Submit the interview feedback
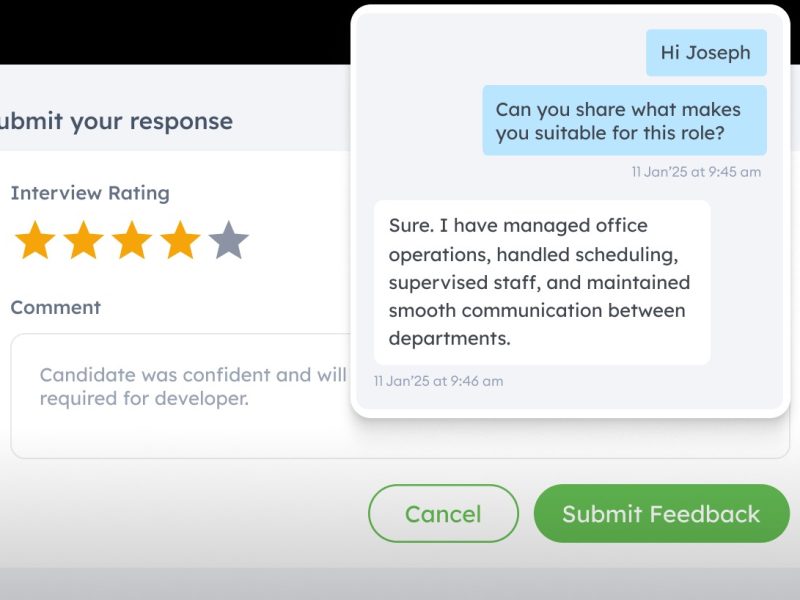Screen dimensions: 800x600 pos(661,513)
